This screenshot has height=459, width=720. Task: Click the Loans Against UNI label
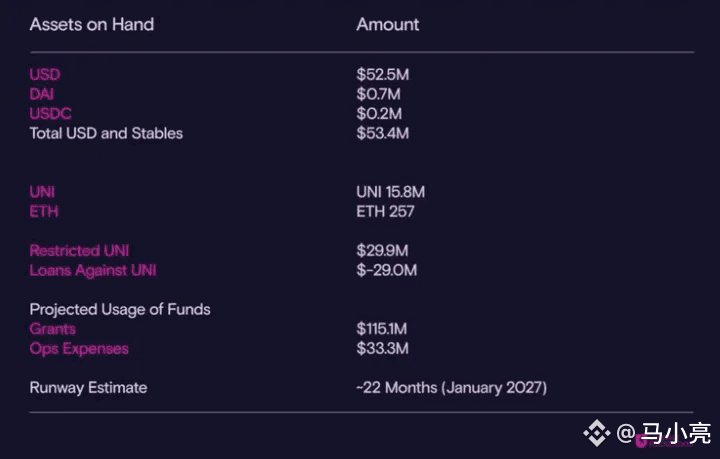click(x=93, y=270)
